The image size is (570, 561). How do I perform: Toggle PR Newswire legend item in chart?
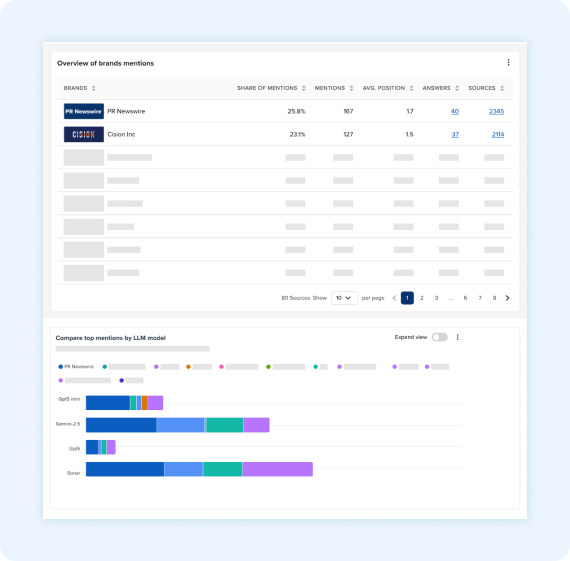pos(76,366)
